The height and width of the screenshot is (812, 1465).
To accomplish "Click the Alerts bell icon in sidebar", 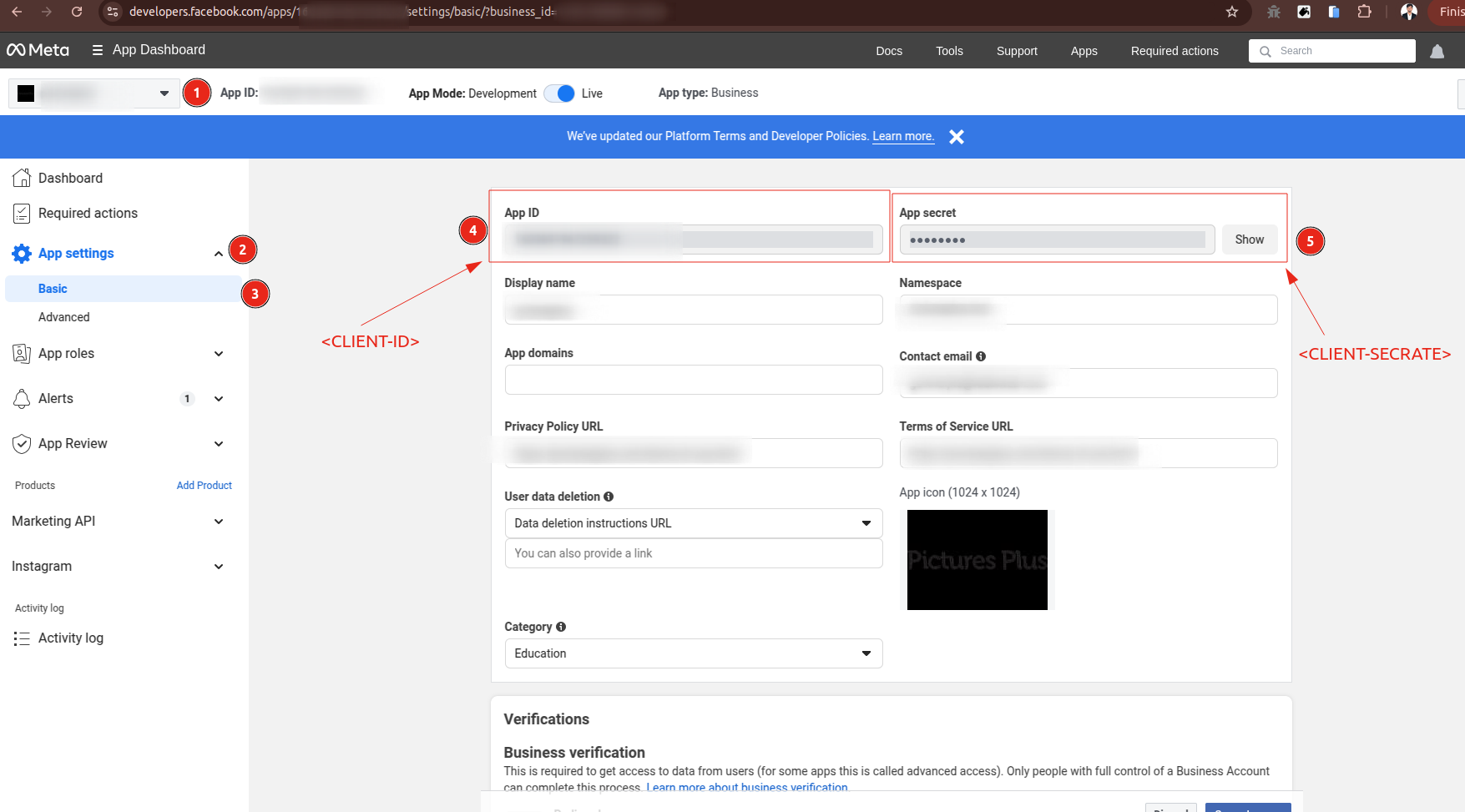I will 22,399.
